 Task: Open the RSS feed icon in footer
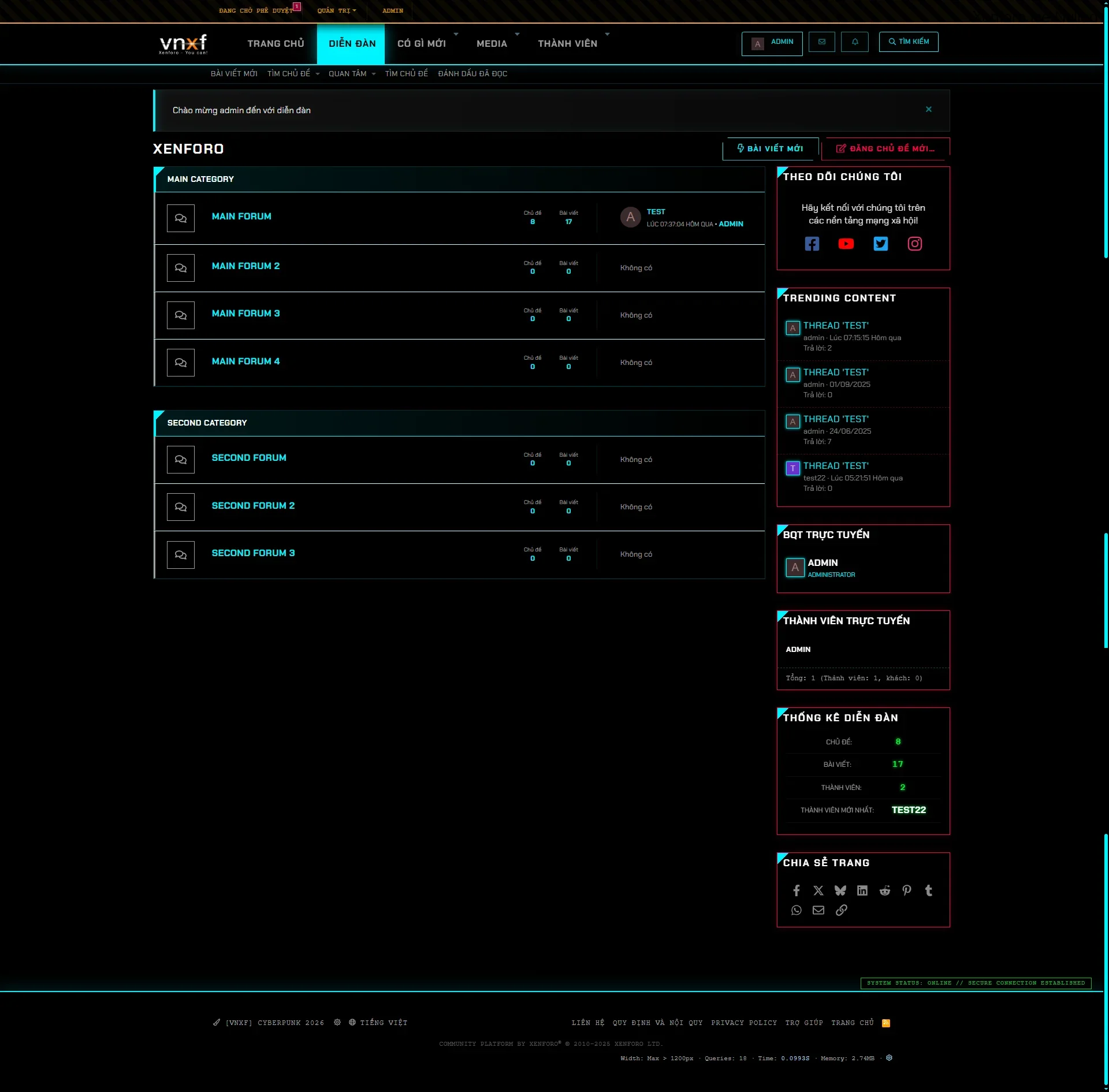pos(885,1023)
